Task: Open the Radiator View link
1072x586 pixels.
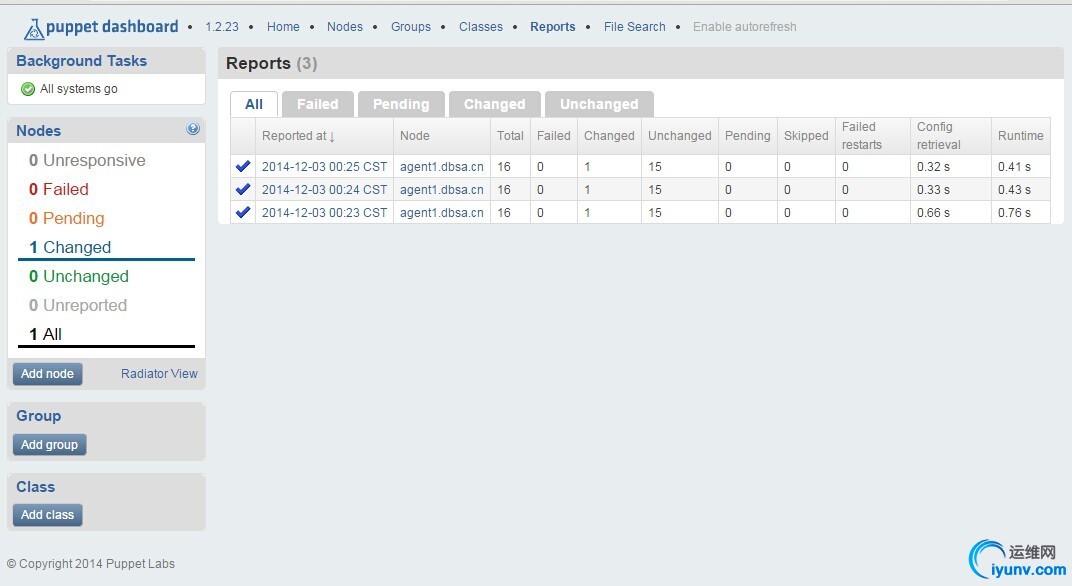Action: [x=159, y=374]
